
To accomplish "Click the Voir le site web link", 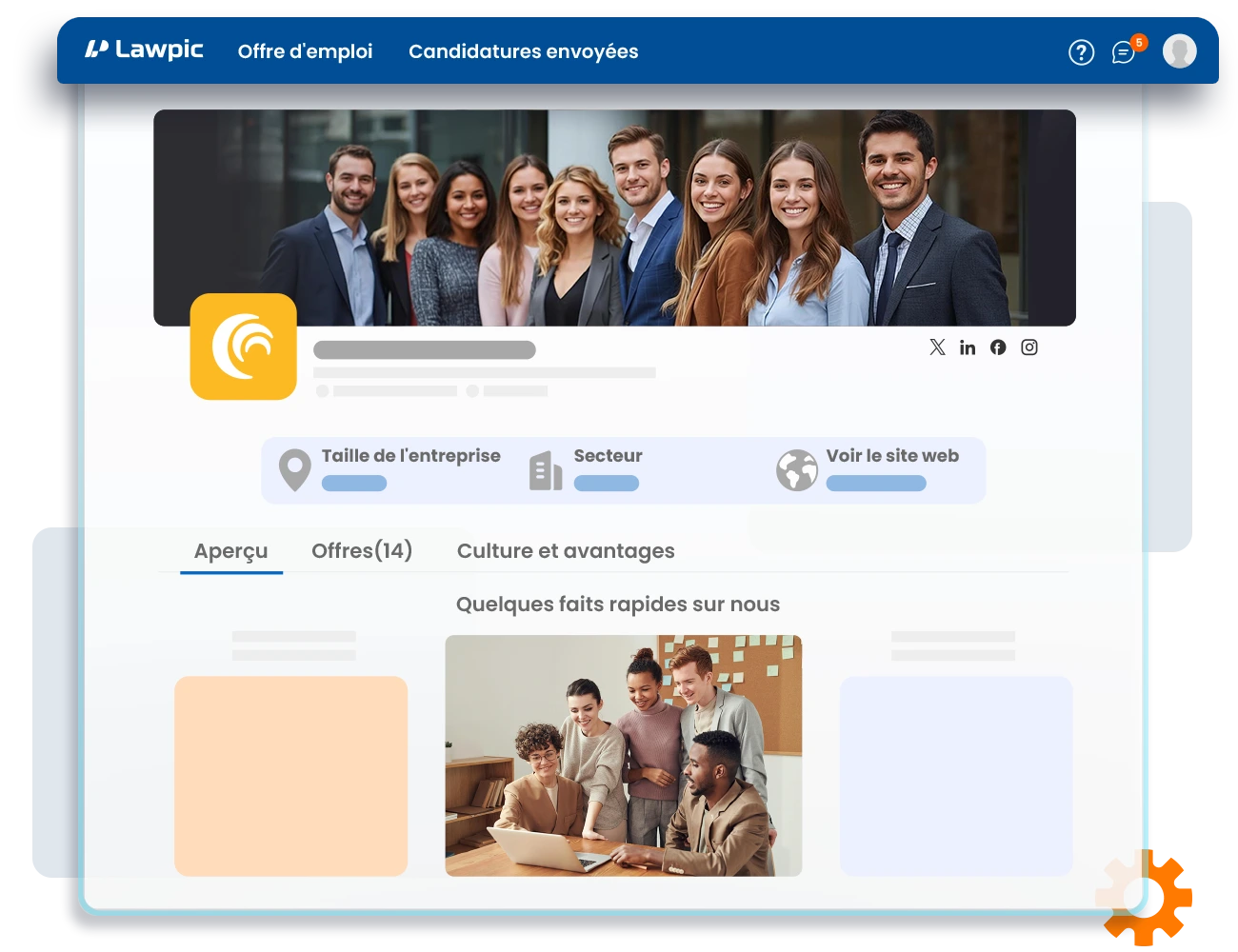I will point(892,456).
